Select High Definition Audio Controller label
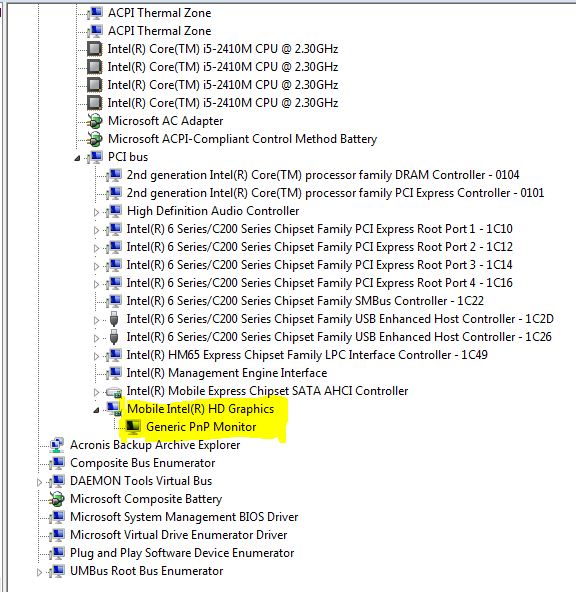The height and width of the screenshot is (592, 576). (213, 211)
